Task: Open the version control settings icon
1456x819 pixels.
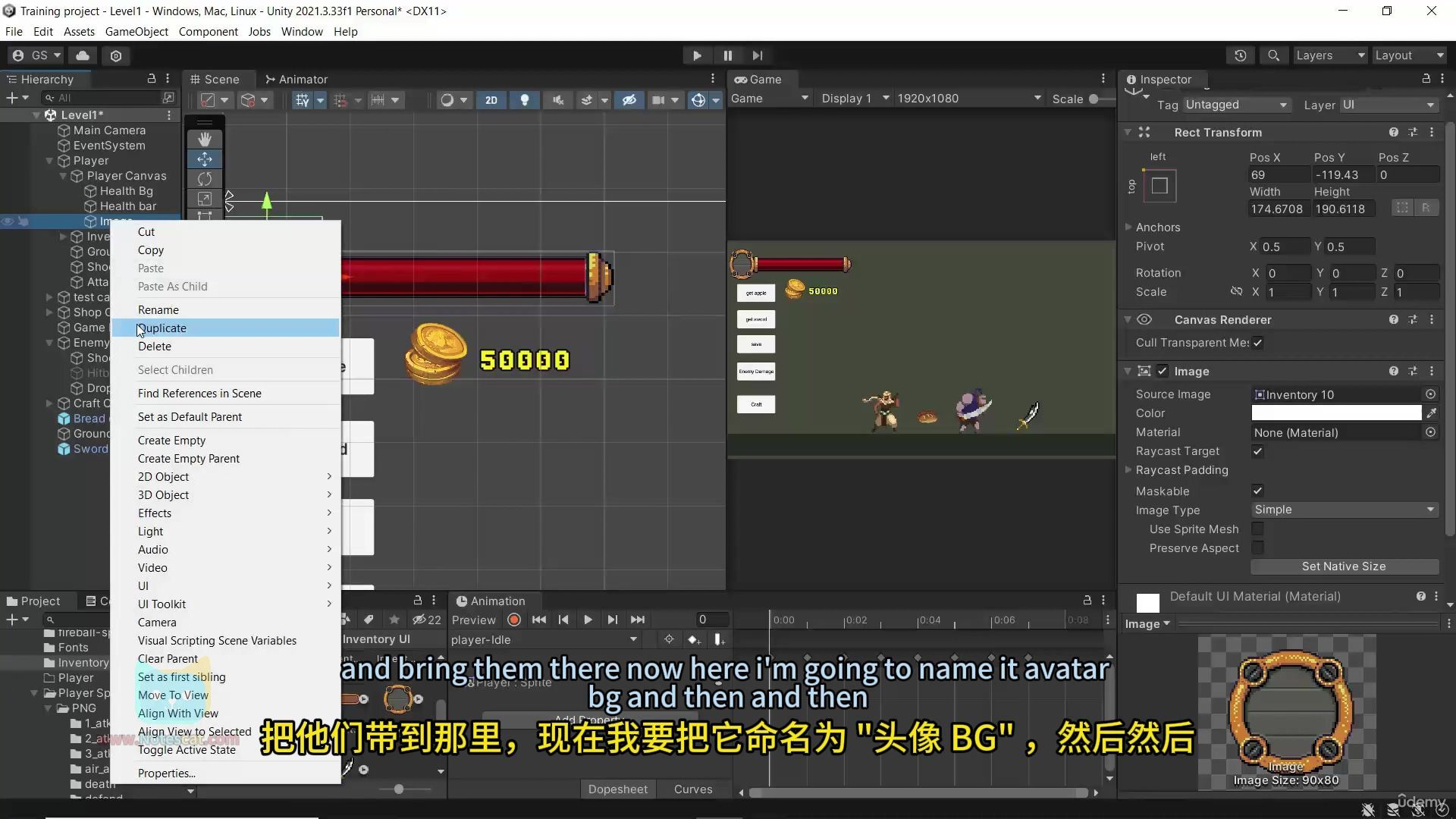Action: pyautogui.click(x=116, y=55)
